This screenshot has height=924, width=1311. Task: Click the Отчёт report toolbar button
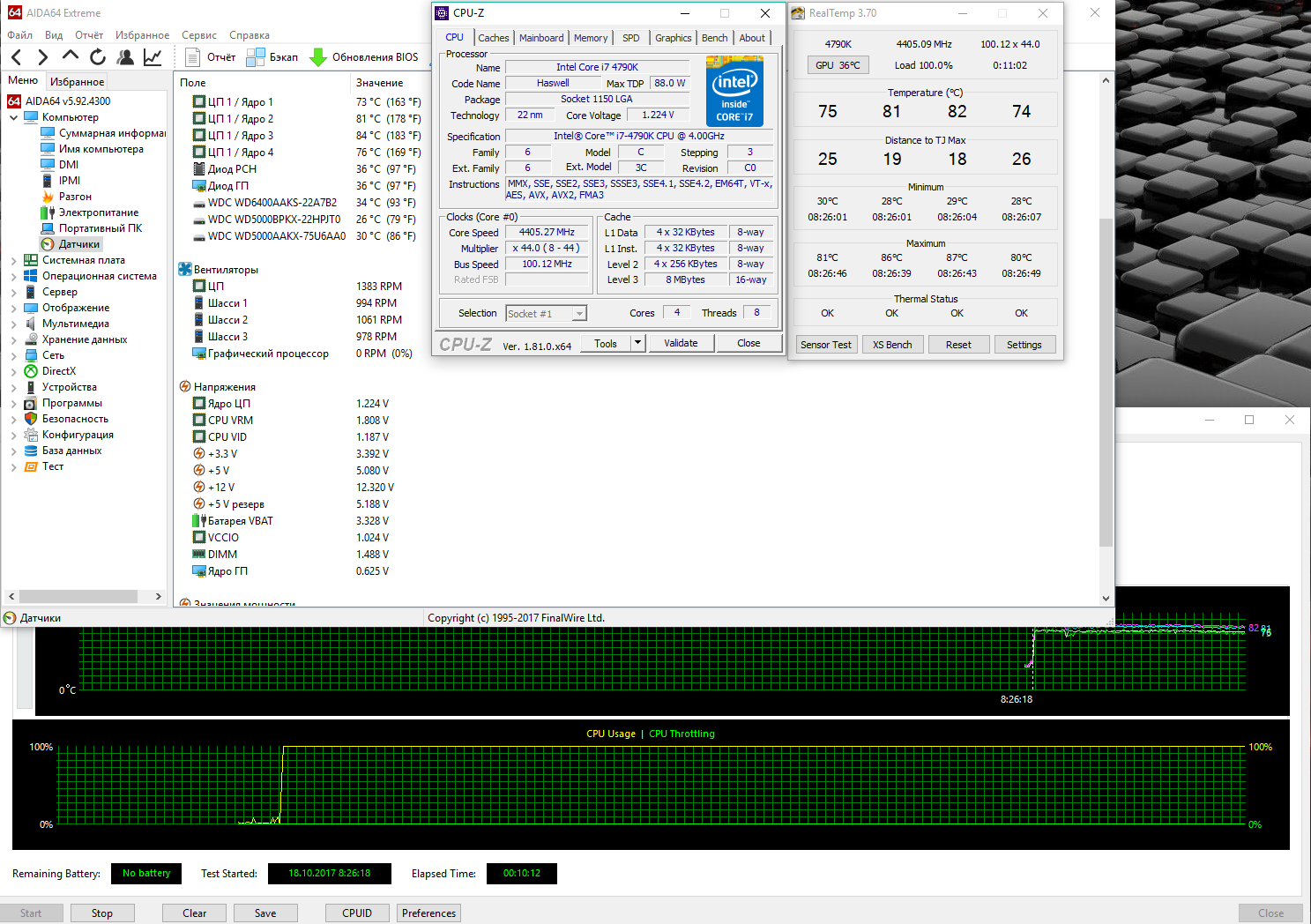[212, 57]
